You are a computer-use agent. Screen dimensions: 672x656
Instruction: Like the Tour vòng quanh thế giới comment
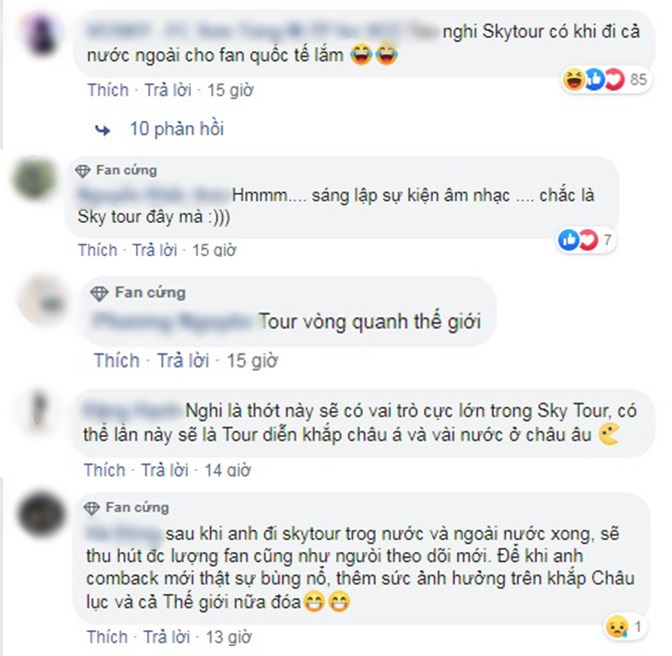tap(117, 360)
